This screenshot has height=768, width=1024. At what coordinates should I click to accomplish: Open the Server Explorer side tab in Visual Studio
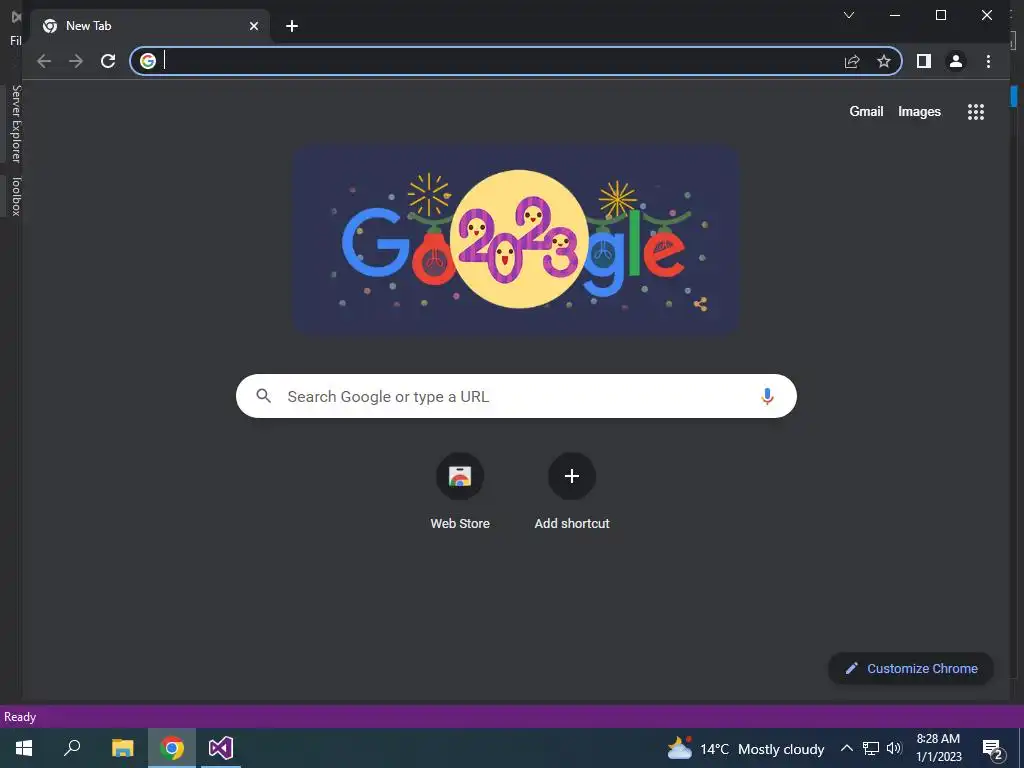click(x=16, y=123)
